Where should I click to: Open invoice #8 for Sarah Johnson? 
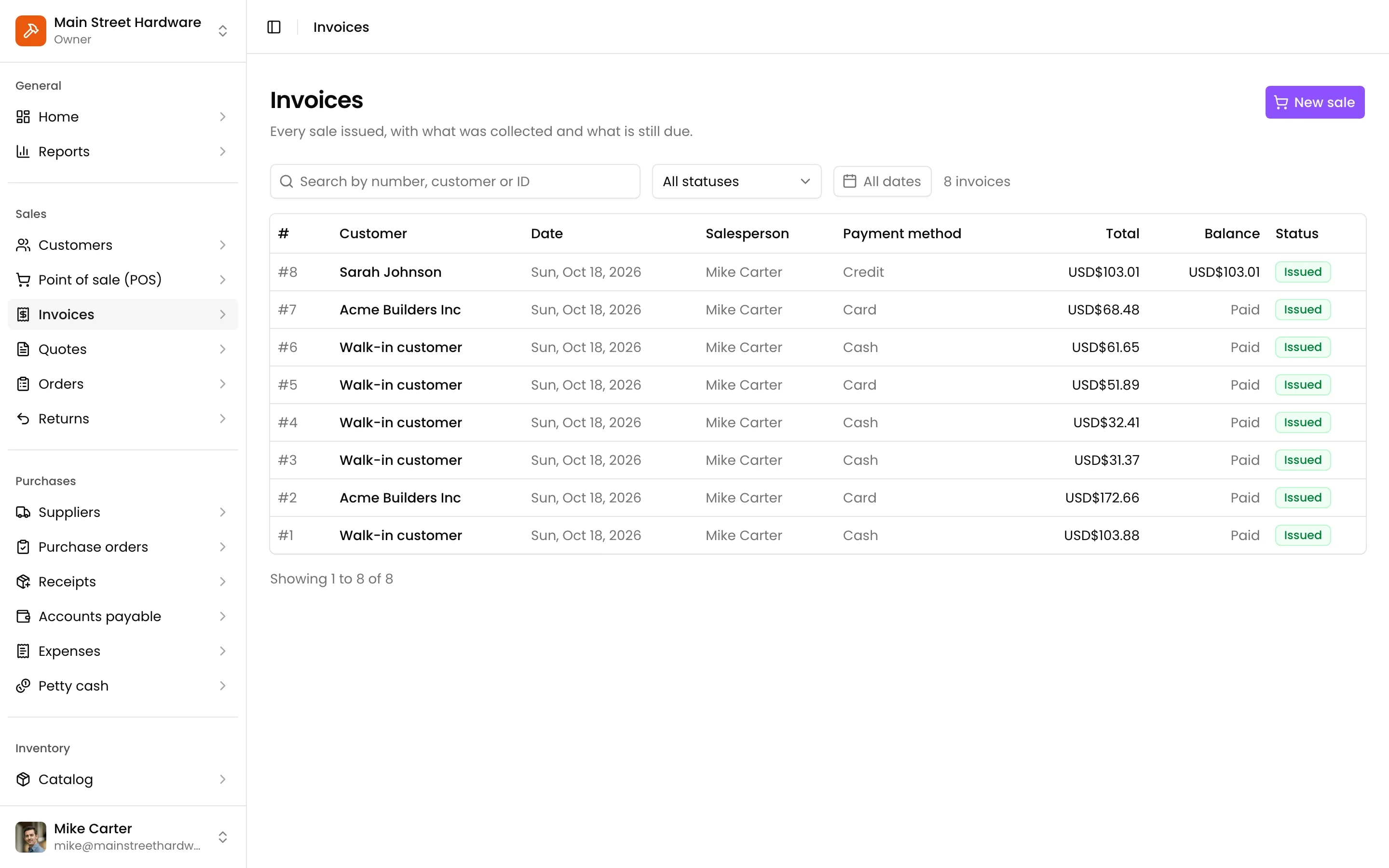pos(817,272)
